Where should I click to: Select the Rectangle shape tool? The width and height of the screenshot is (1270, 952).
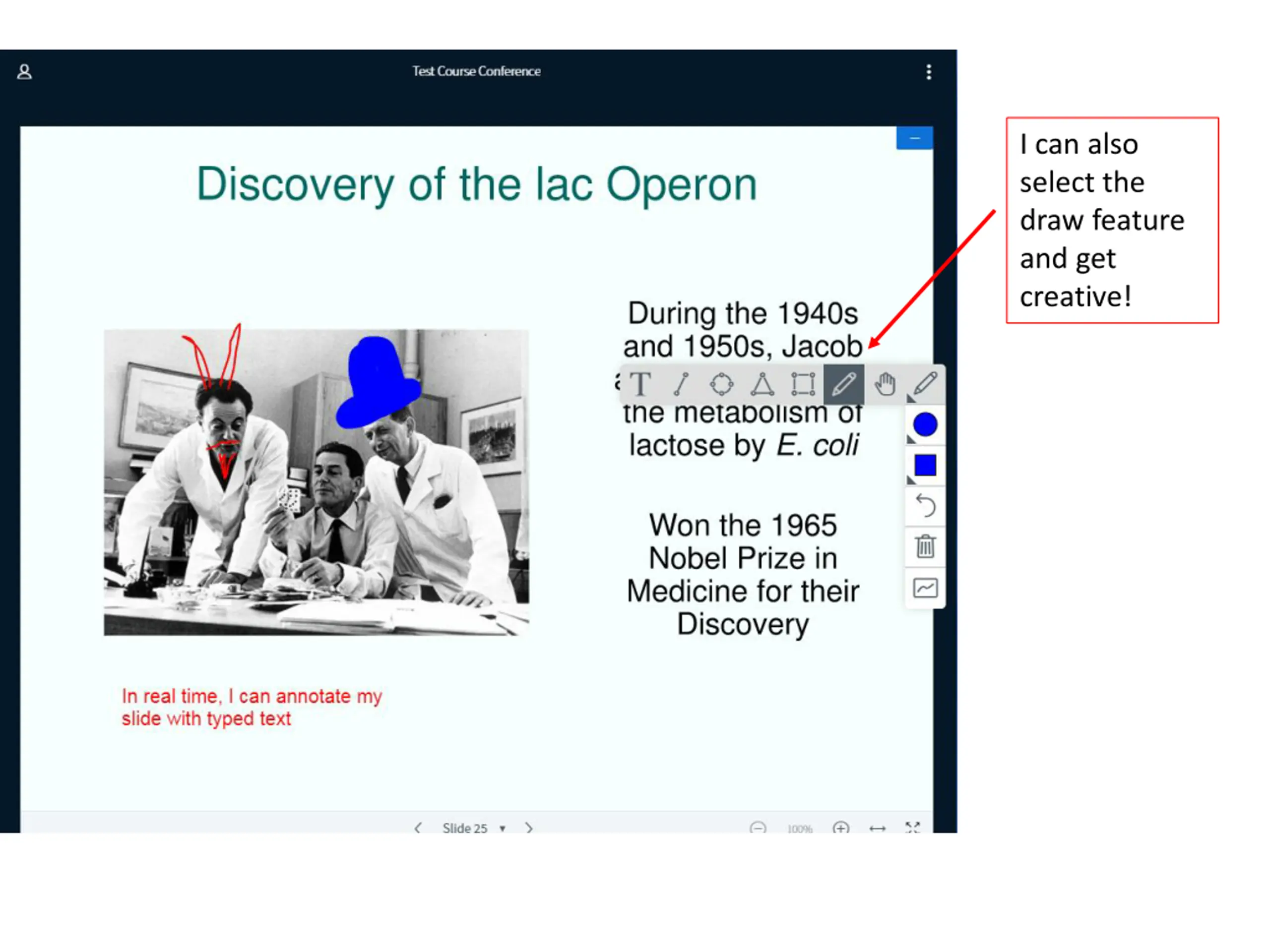pos(803,384)
